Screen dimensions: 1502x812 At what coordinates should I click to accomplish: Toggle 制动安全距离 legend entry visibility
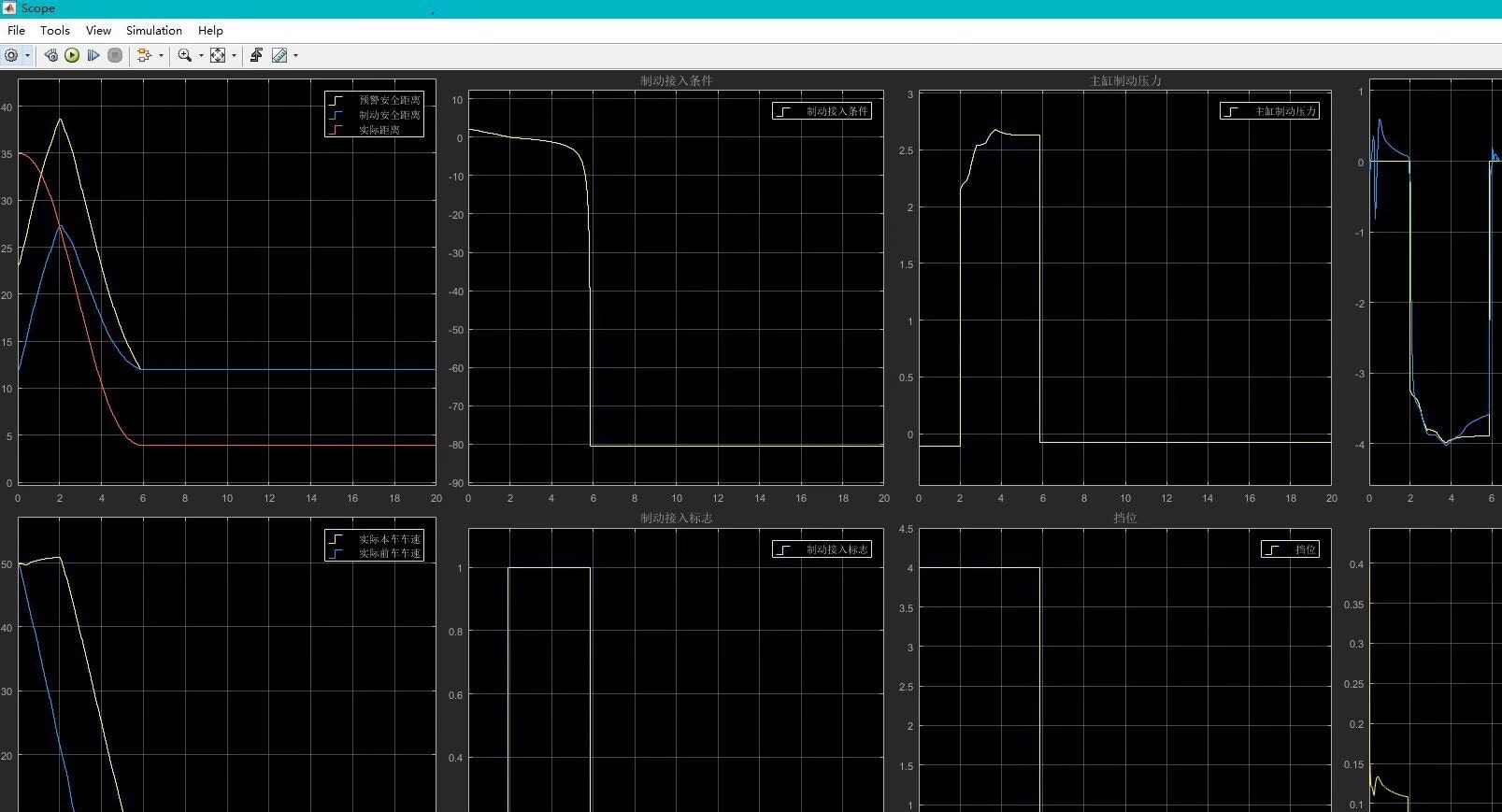pyautogui.click(x=375, y=115)
